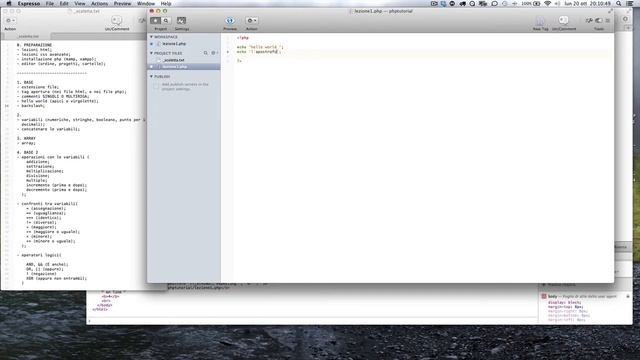Click the volume icon in menu bar
The image size is (640, 360).
557,3
